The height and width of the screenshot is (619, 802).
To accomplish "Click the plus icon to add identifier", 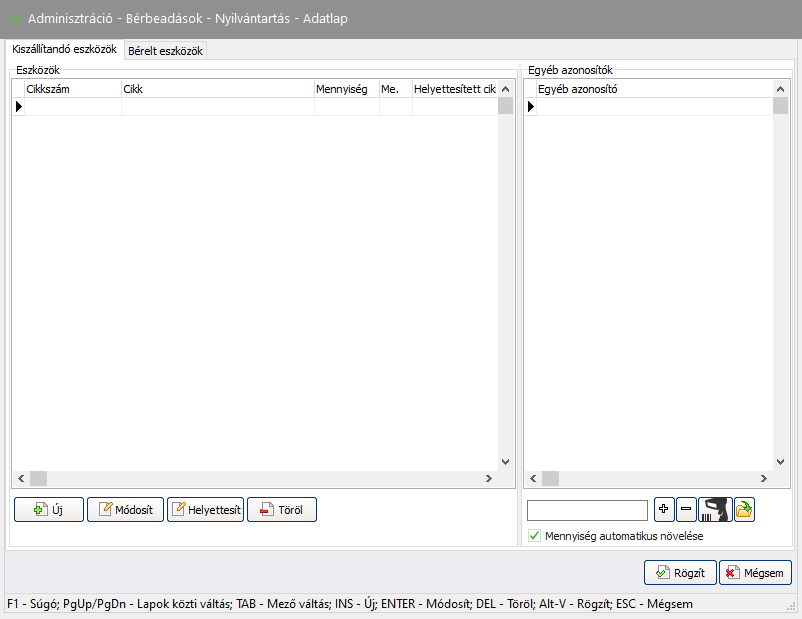I will (x=664, y=510).
